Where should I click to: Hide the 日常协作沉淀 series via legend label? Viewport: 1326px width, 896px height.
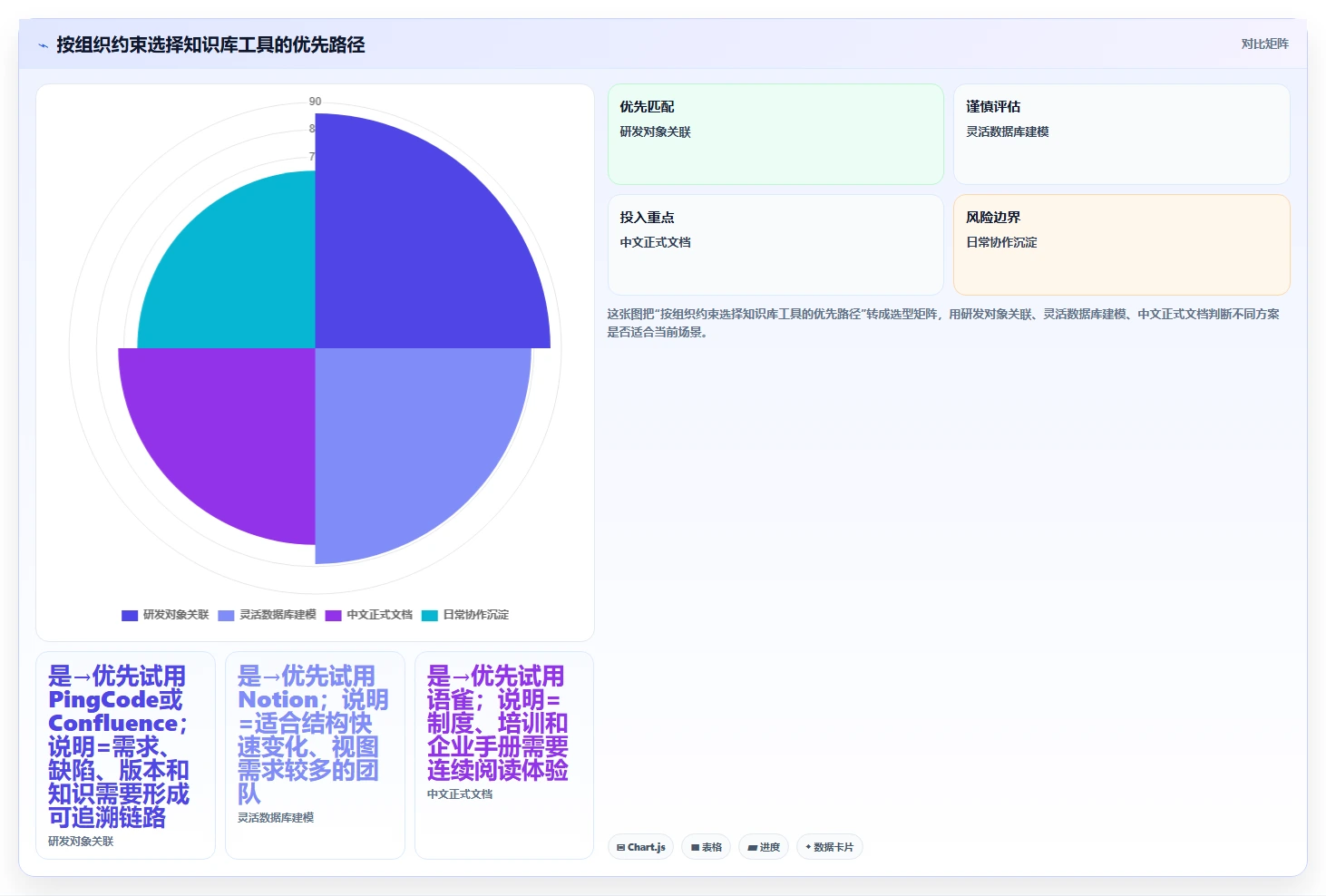pos(475,615)
